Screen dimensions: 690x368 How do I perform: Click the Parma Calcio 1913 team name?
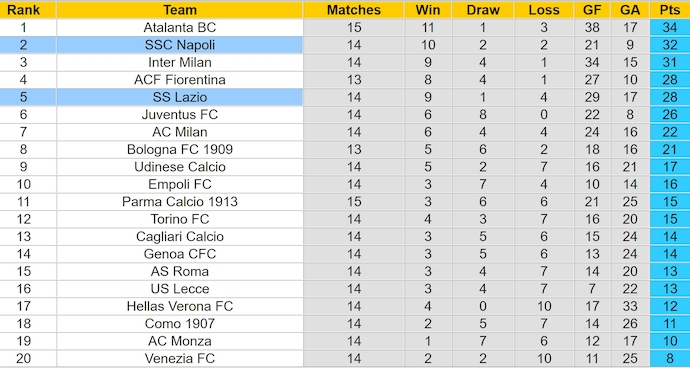pos(180,202)
